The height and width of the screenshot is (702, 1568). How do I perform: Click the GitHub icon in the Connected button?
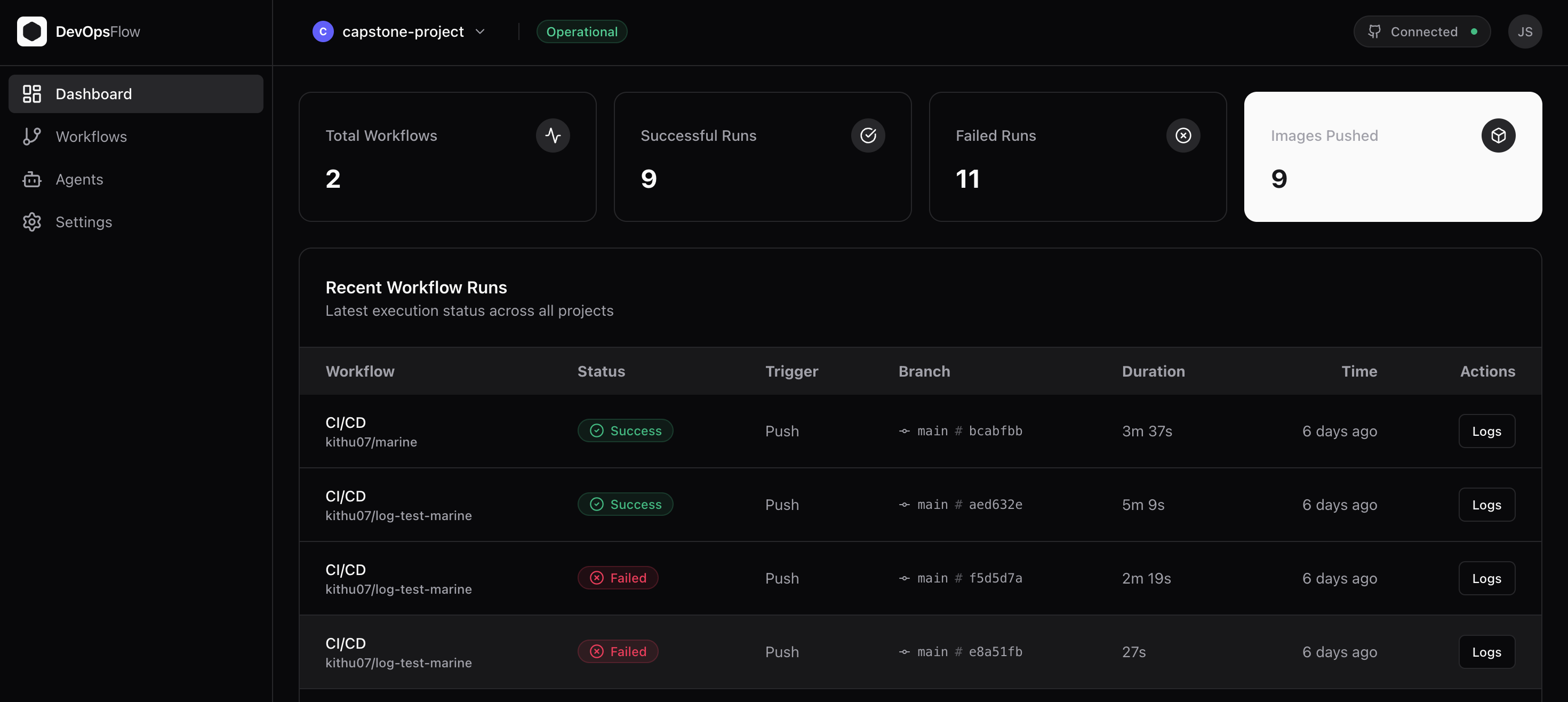tap(1374, 31)
